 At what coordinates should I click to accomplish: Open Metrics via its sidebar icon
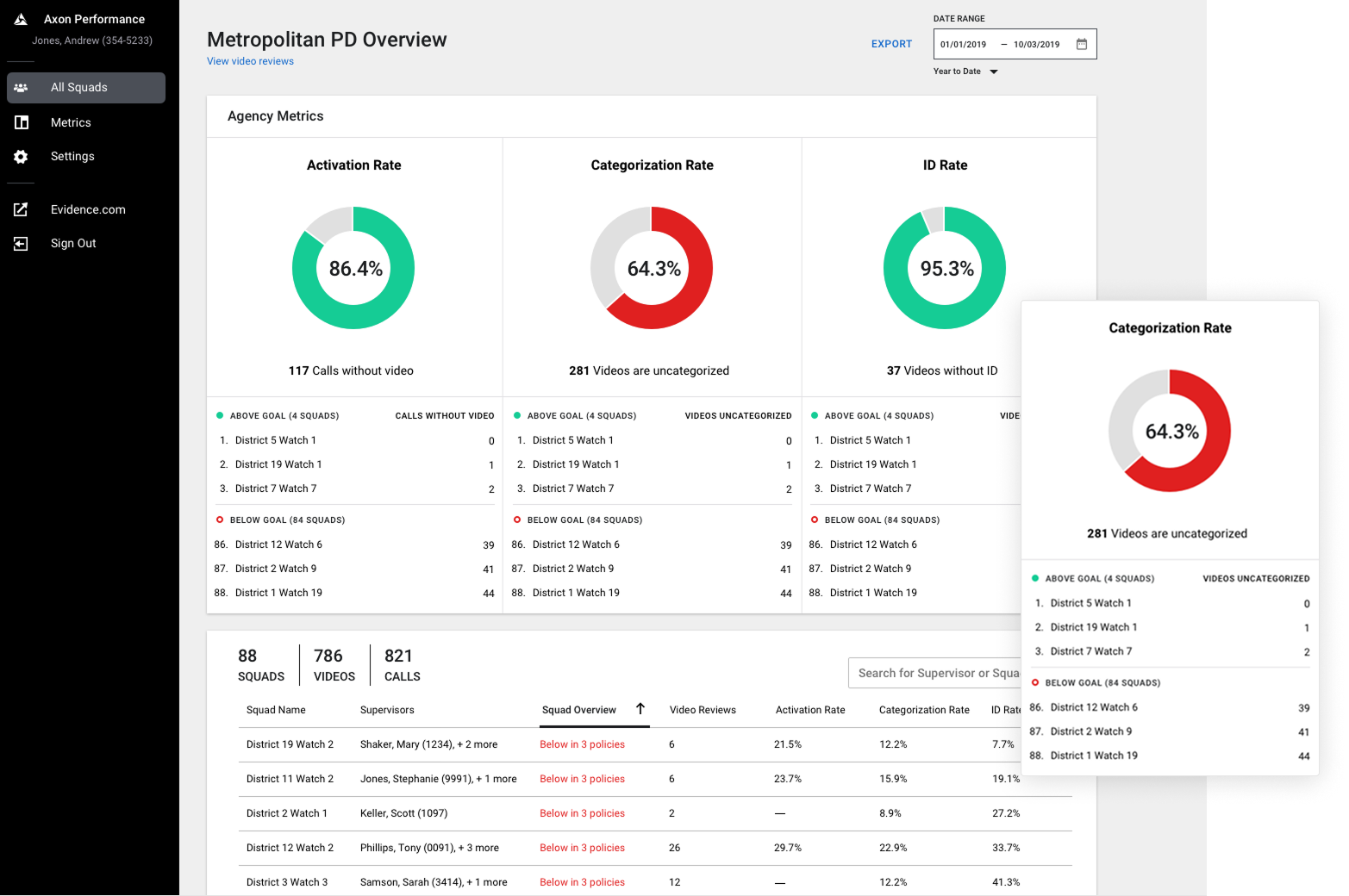coord(22,122)
